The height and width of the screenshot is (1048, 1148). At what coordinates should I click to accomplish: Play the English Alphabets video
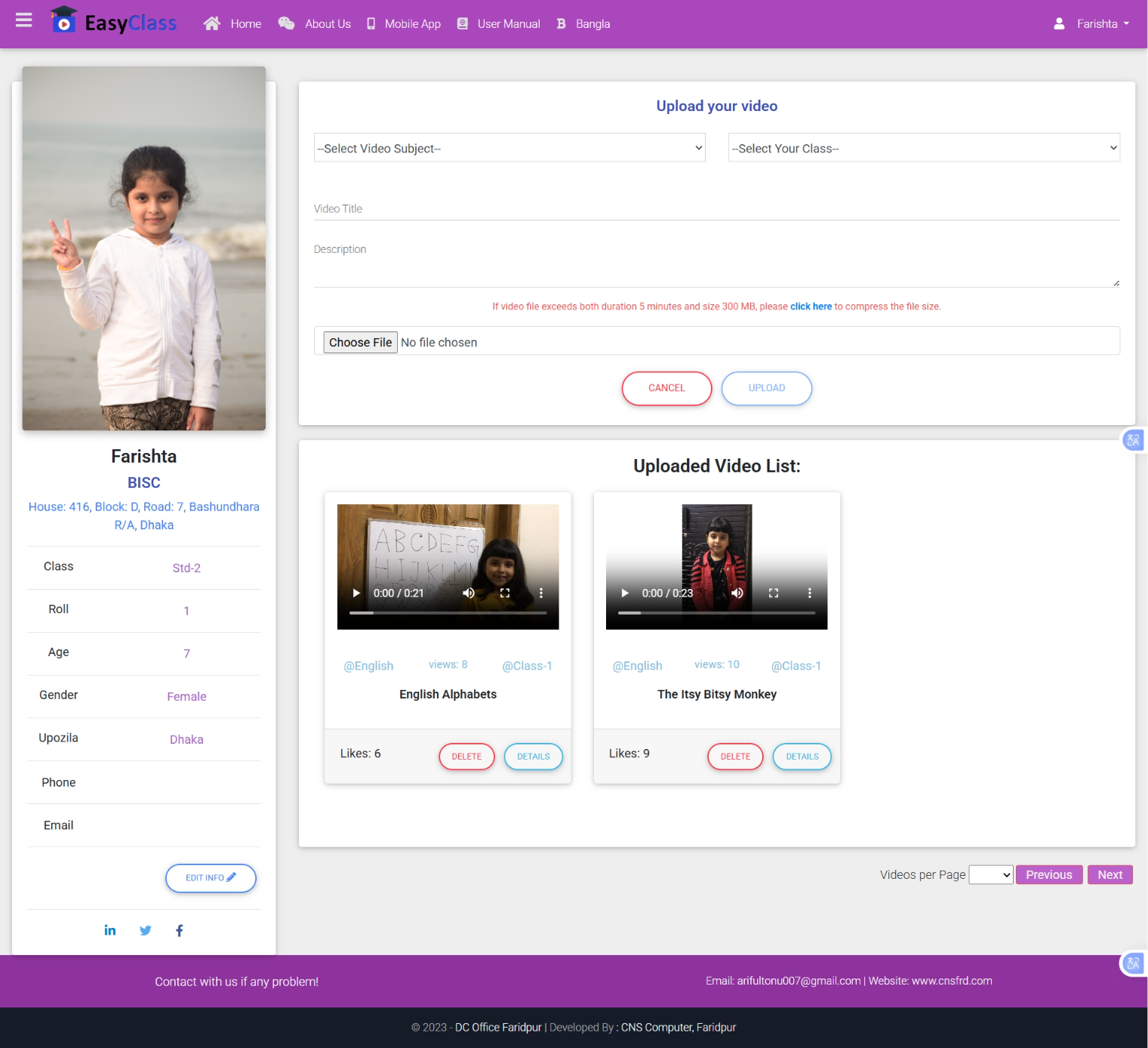356,593
